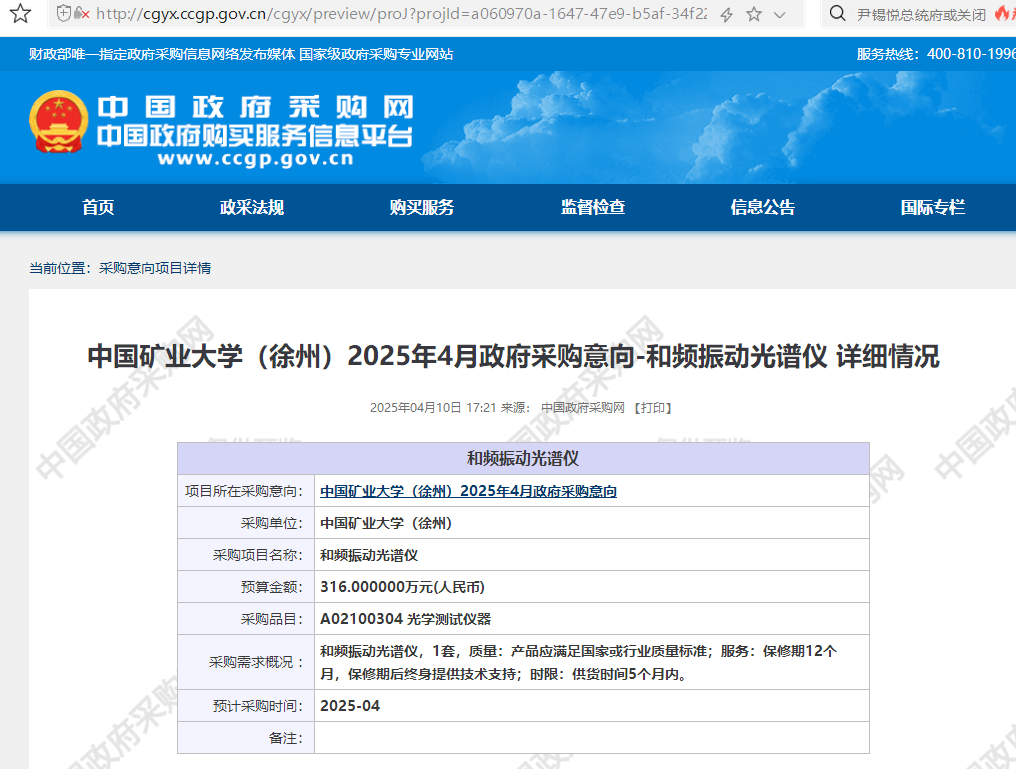Click the 采购项目名称 value cell
This screenshot has width=1016, height=769.
592,555
